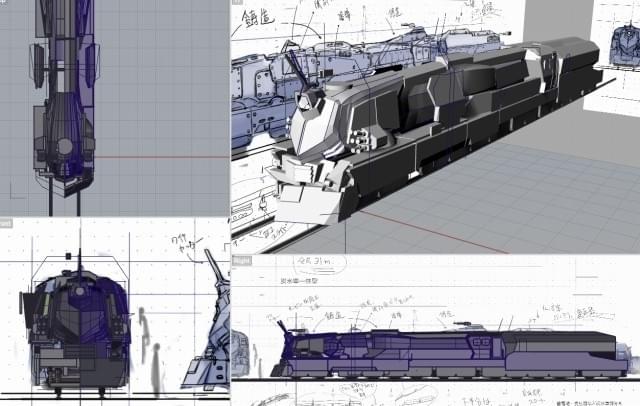Select the train model in Top viewport
This screenshot has width=640, height=406.
[64, 100]
